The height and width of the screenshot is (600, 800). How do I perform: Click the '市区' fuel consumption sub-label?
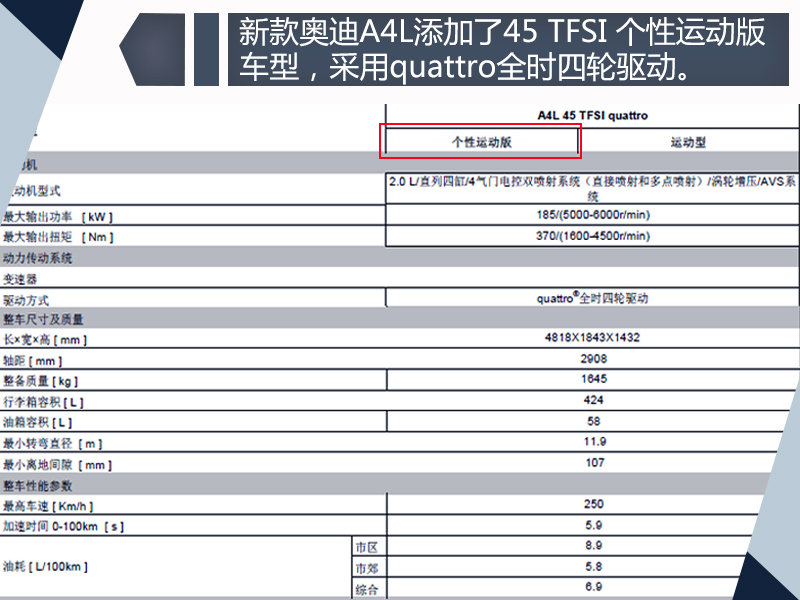click(x=366, y=548)
